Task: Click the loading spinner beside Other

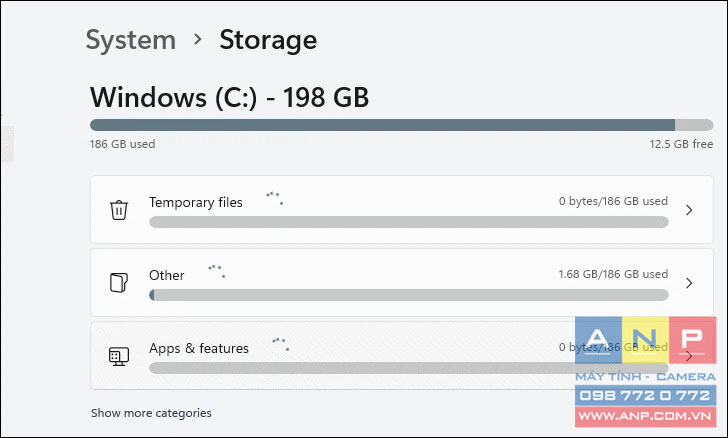Action: click(216, 271)
